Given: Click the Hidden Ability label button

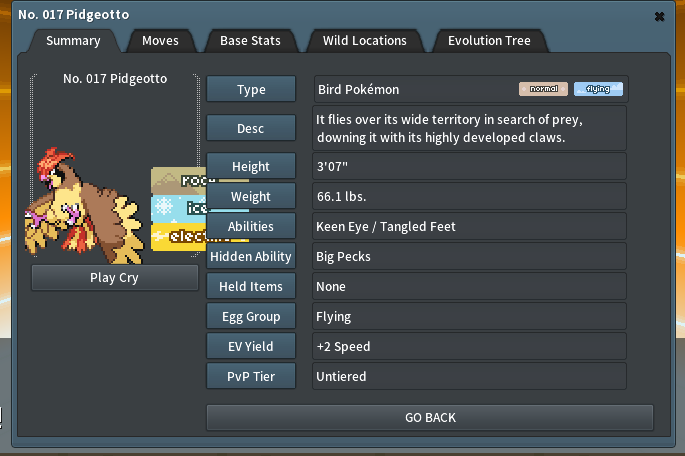Looking at the screenshot, I should (251, 256).
